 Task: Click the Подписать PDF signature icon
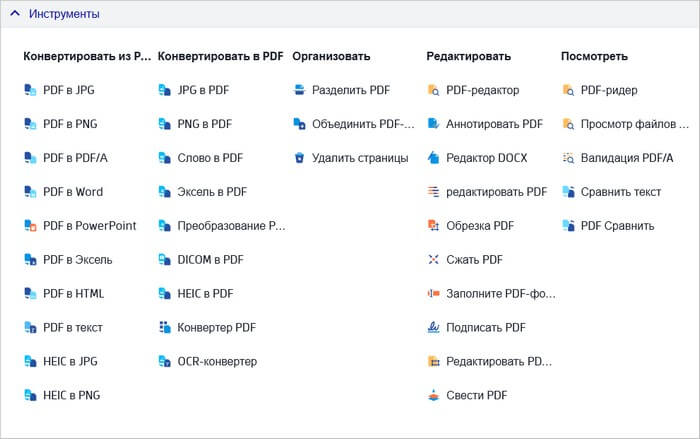(433, 328)
